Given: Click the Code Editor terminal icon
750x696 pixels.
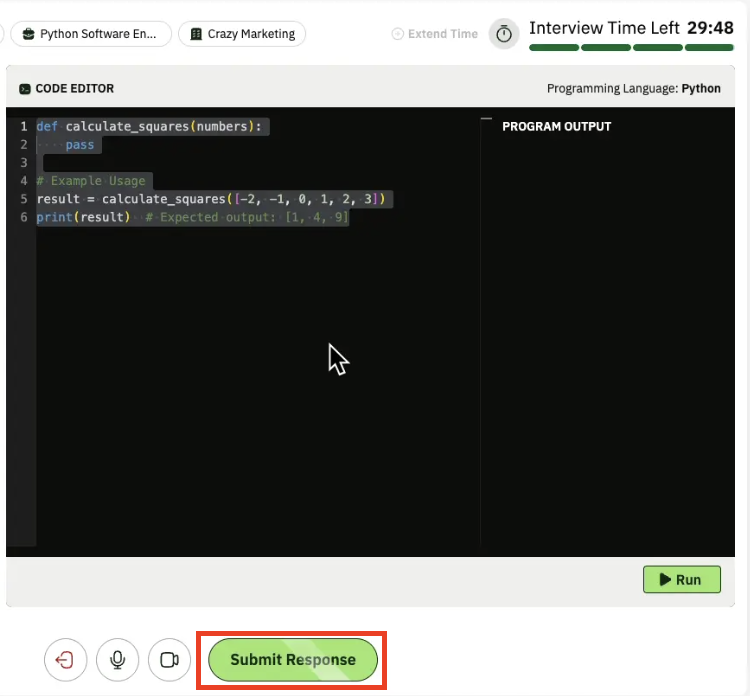Looking at the screenshot, I should tap(25, 89).
